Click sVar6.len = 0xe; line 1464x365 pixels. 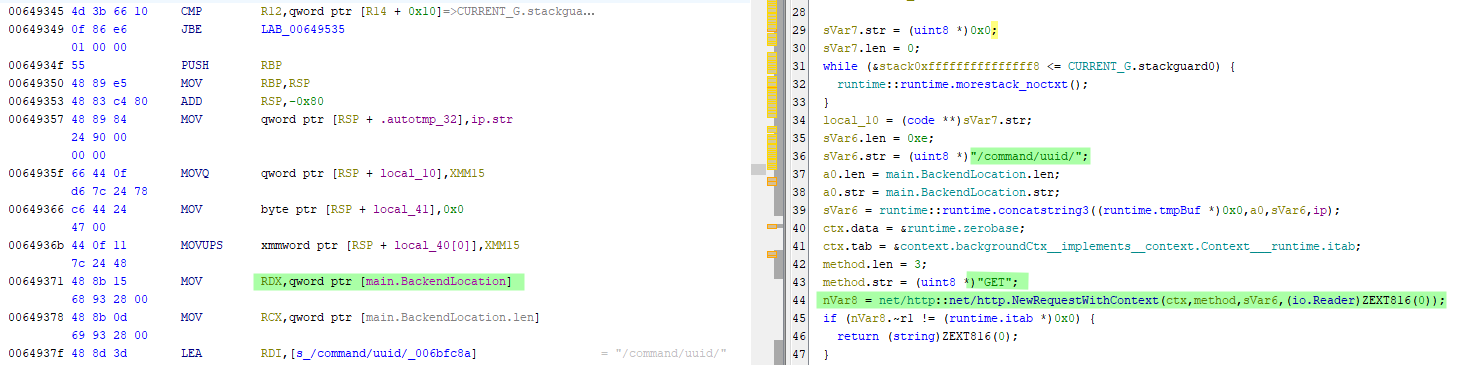tap(878, 138)
